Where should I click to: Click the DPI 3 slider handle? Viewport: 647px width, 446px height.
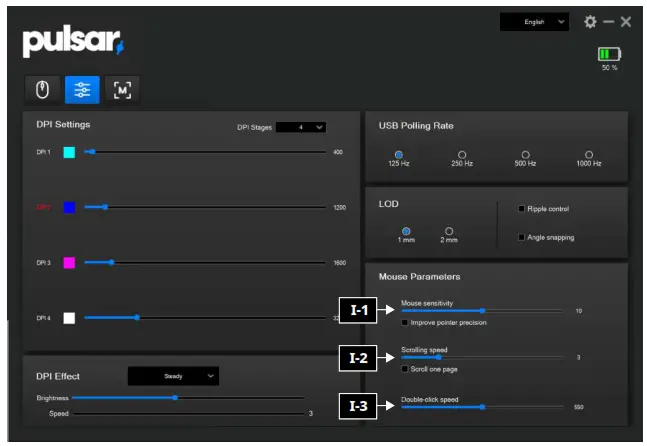pos(112,262)
